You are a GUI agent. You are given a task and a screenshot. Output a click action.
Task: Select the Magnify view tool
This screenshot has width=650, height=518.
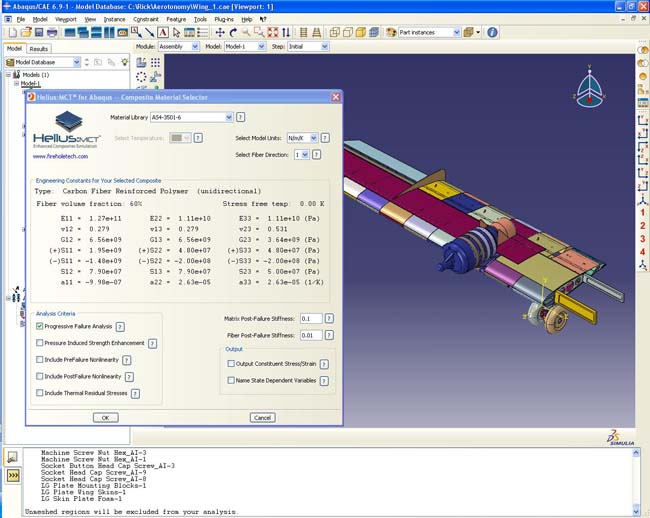(x=246, y=32)
